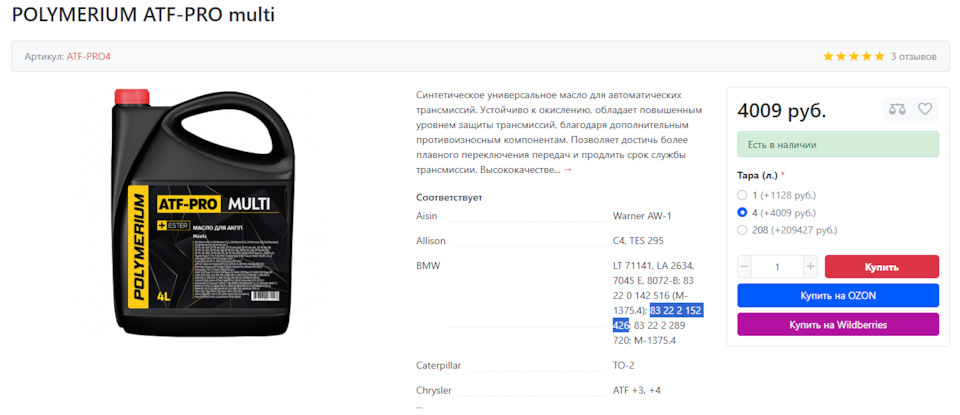Image resolution: width=960 pixels, height=415 pixels.
Task: Click the compare scales icon
Action: click(897, 110)
